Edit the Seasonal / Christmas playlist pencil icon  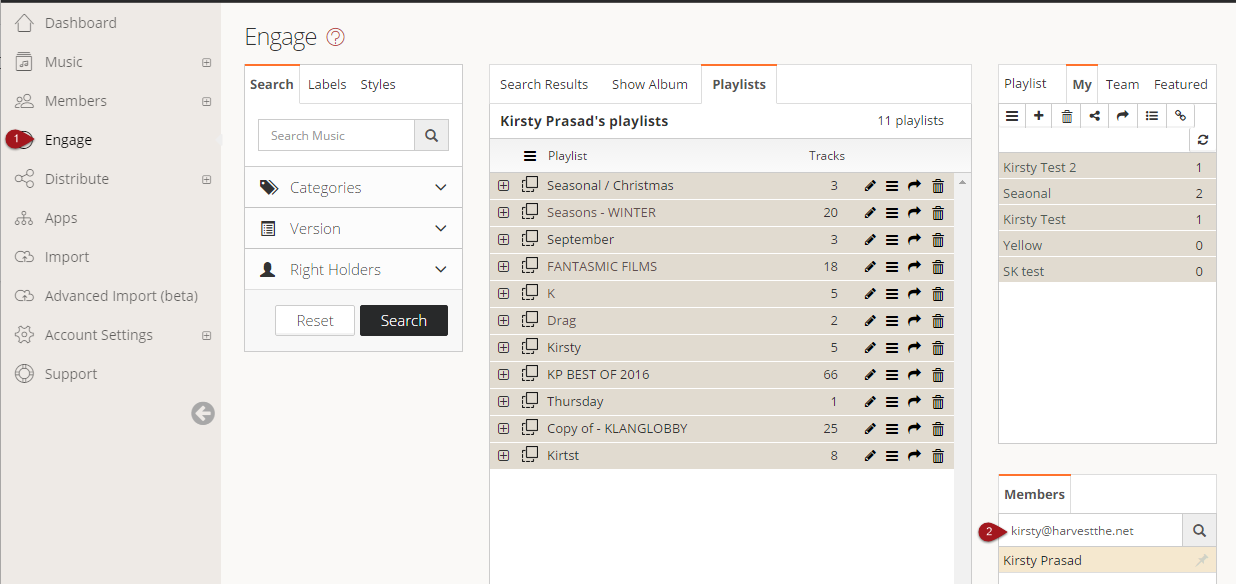870,186
